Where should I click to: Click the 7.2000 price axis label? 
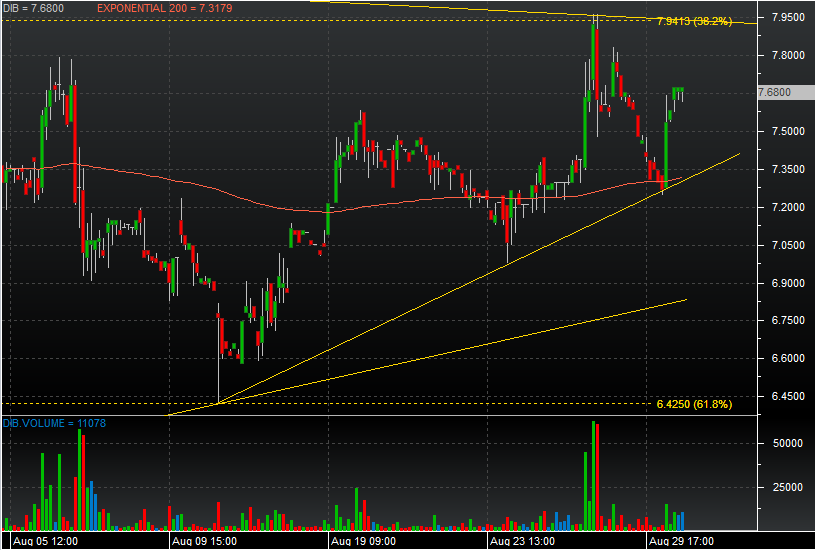[x=777, y=207]
